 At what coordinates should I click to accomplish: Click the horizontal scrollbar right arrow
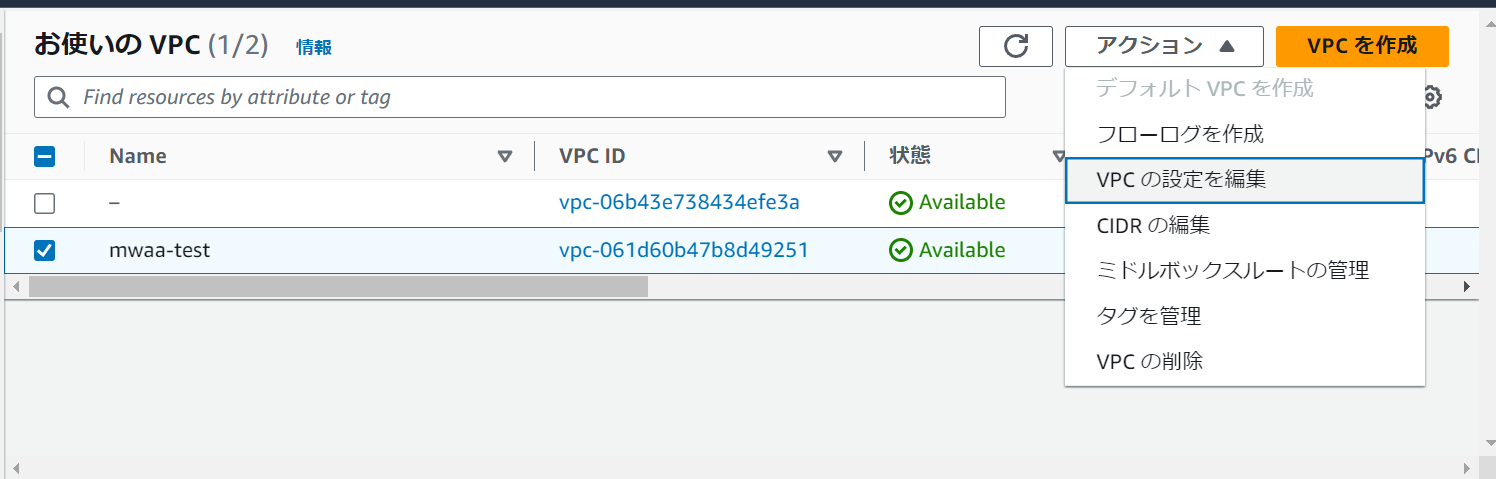click(1467, 287)
